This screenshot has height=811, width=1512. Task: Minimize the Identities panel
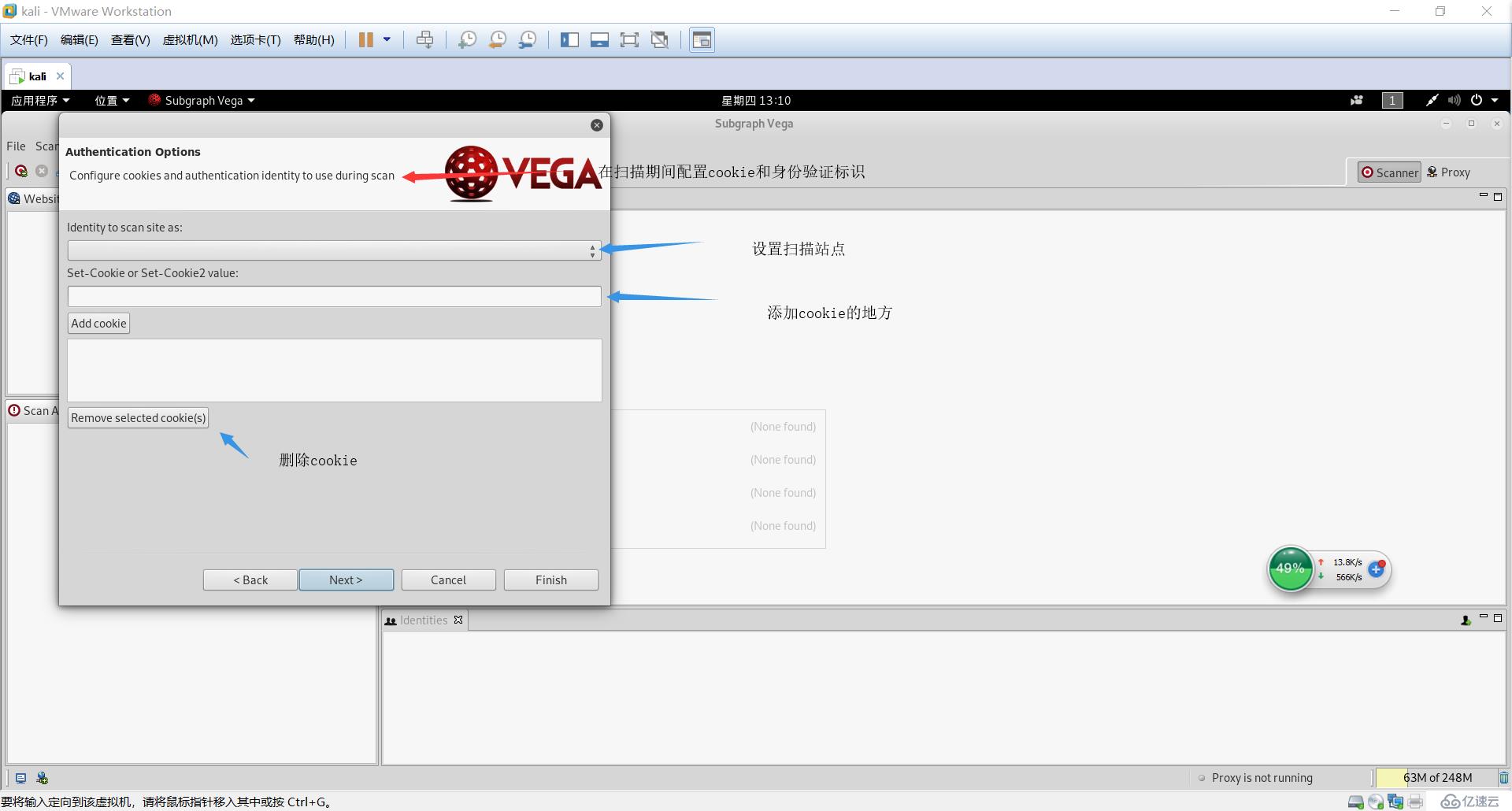pyautogui.click(x=1484, y=617)
